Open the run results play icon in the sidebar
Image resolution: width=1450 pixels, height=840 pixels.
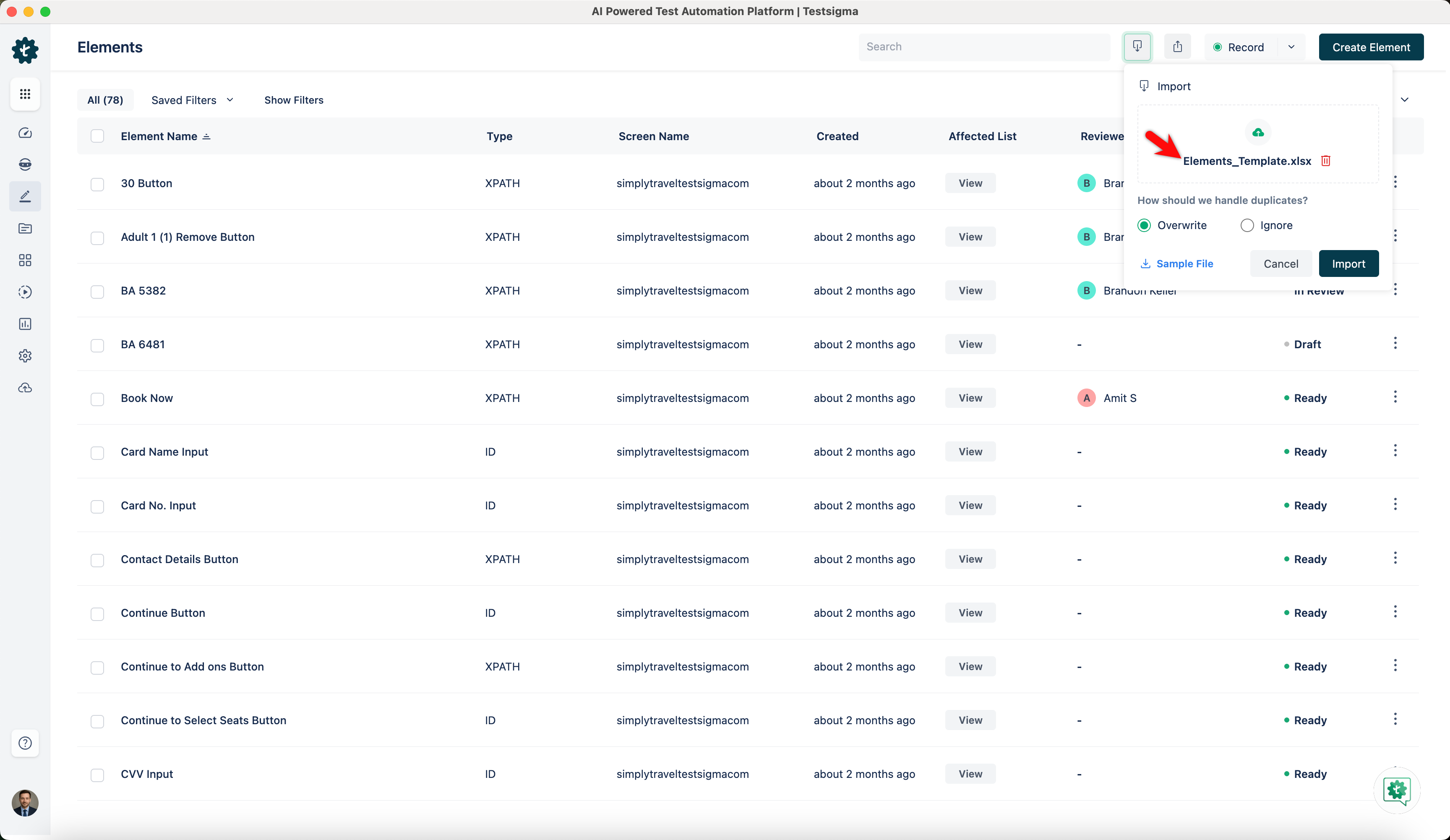tap(25, 292)
